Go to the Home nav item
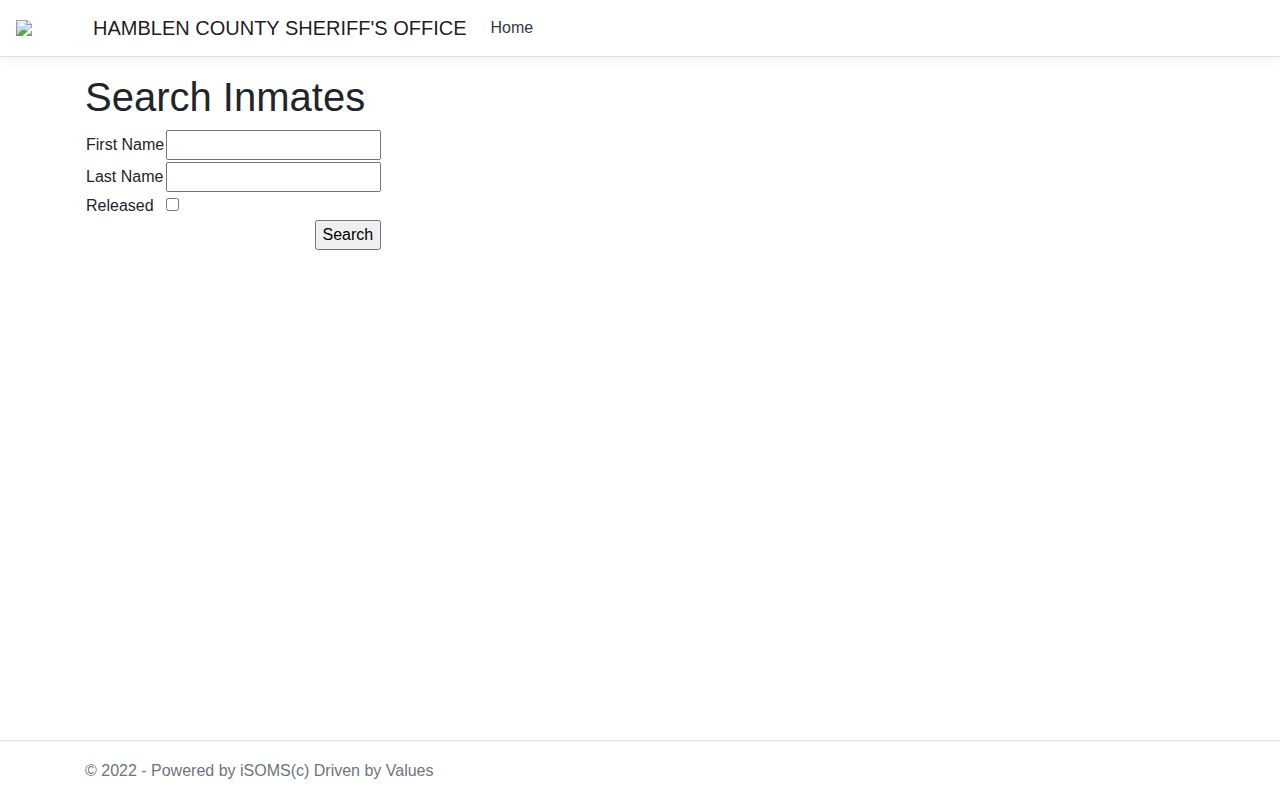The height and width of the screenshot is (800, 1280). point(511,28)
